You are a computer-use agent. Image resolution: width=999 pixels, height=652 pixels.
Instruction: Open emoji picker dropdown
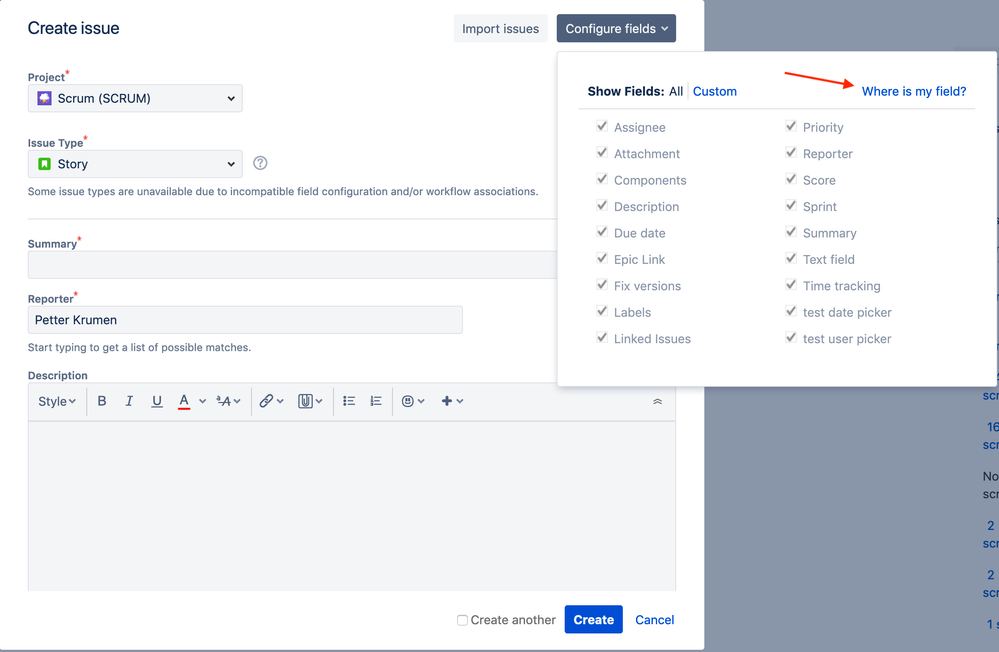tap(413, 401)
